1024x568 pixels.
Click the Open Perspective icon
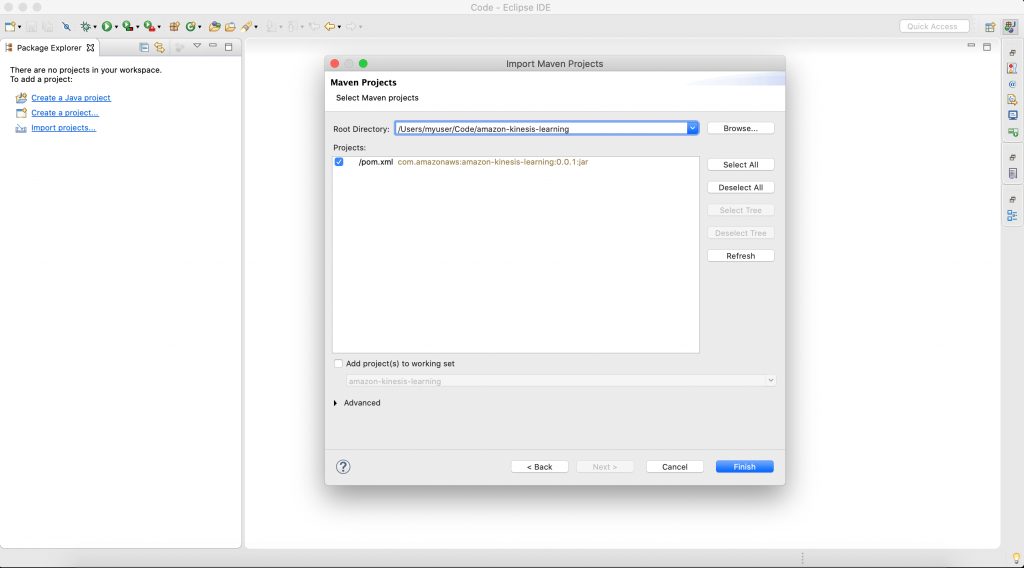[990, 27]
